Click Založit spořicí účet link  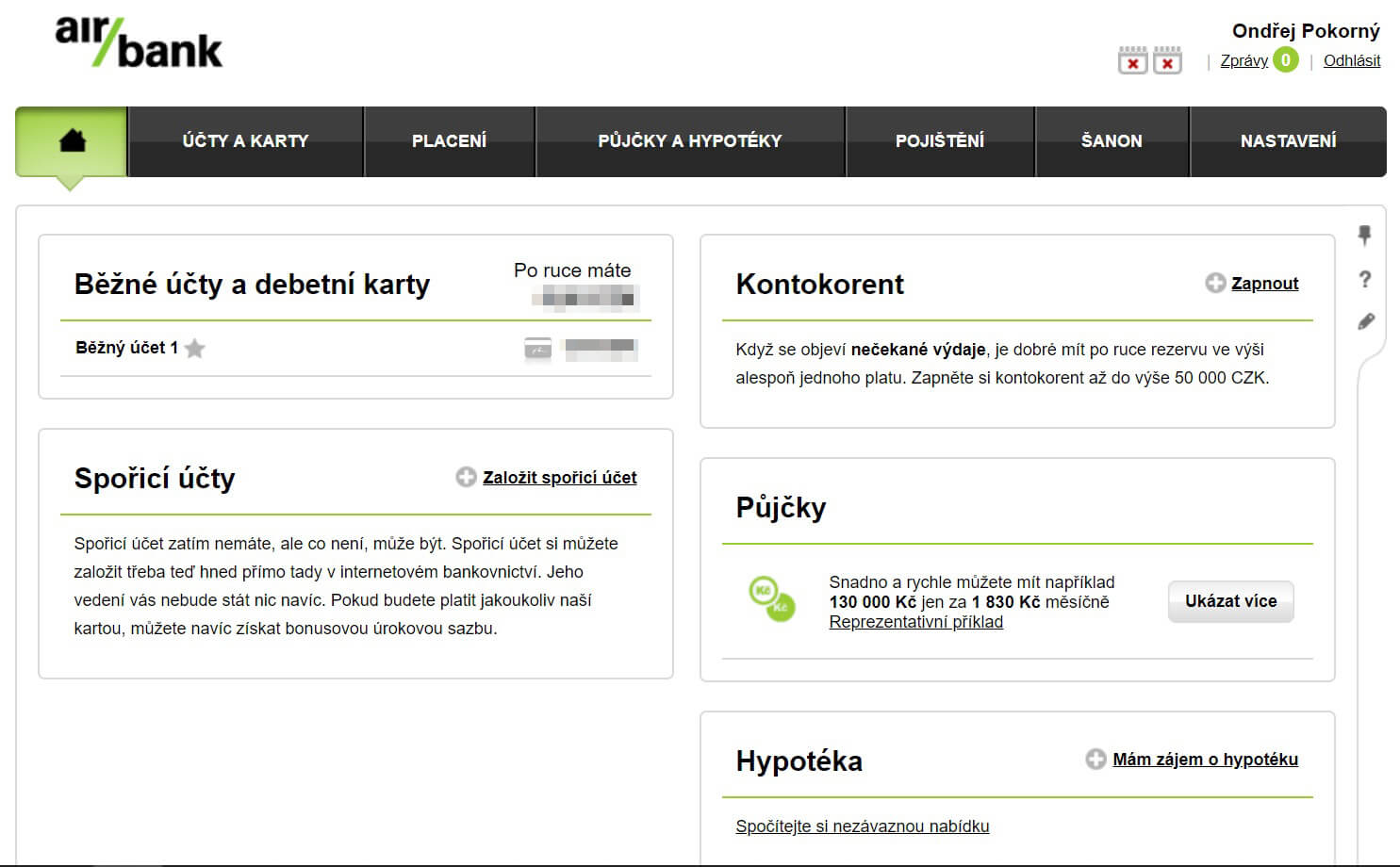(559, 478)
